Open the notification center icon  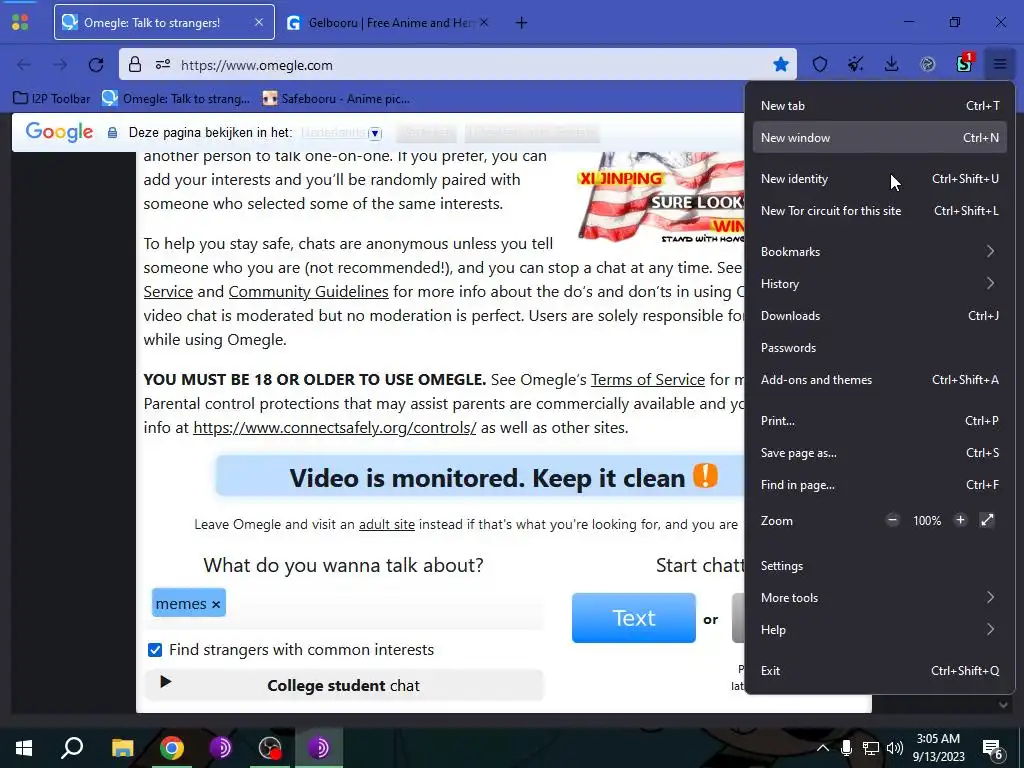pyautogui.click(x=993, y=749)
